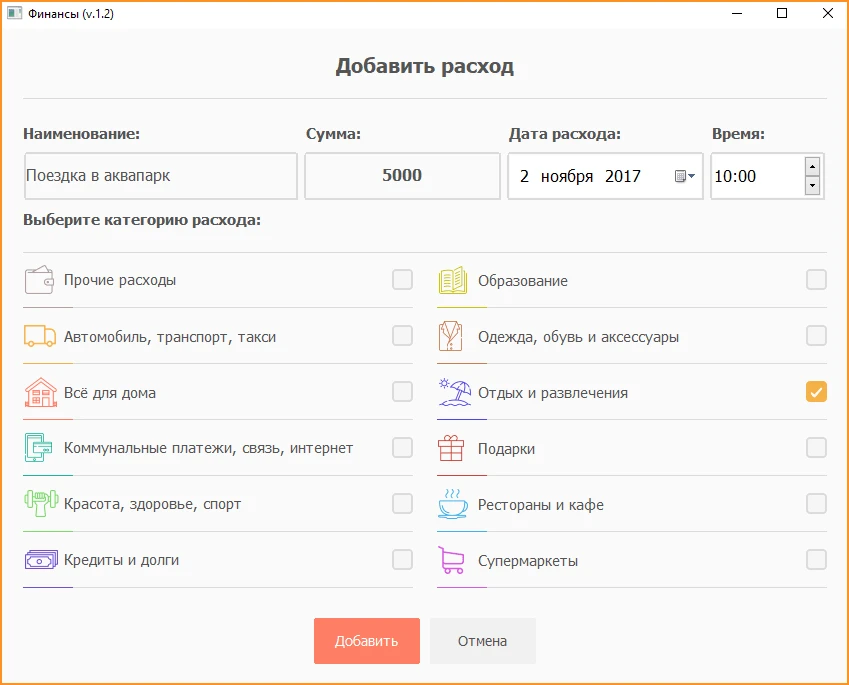
Task: Select the wallet icon for Прочие расходы
Action: (x=39, y=280)
